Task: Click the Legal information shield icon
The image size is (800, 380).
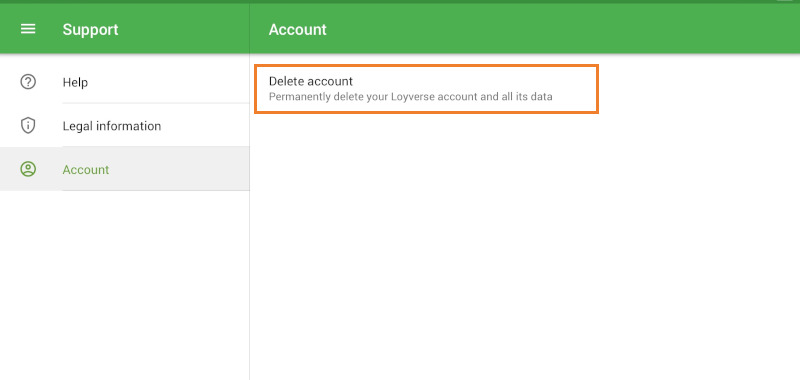Action: (x=28, y=125)
